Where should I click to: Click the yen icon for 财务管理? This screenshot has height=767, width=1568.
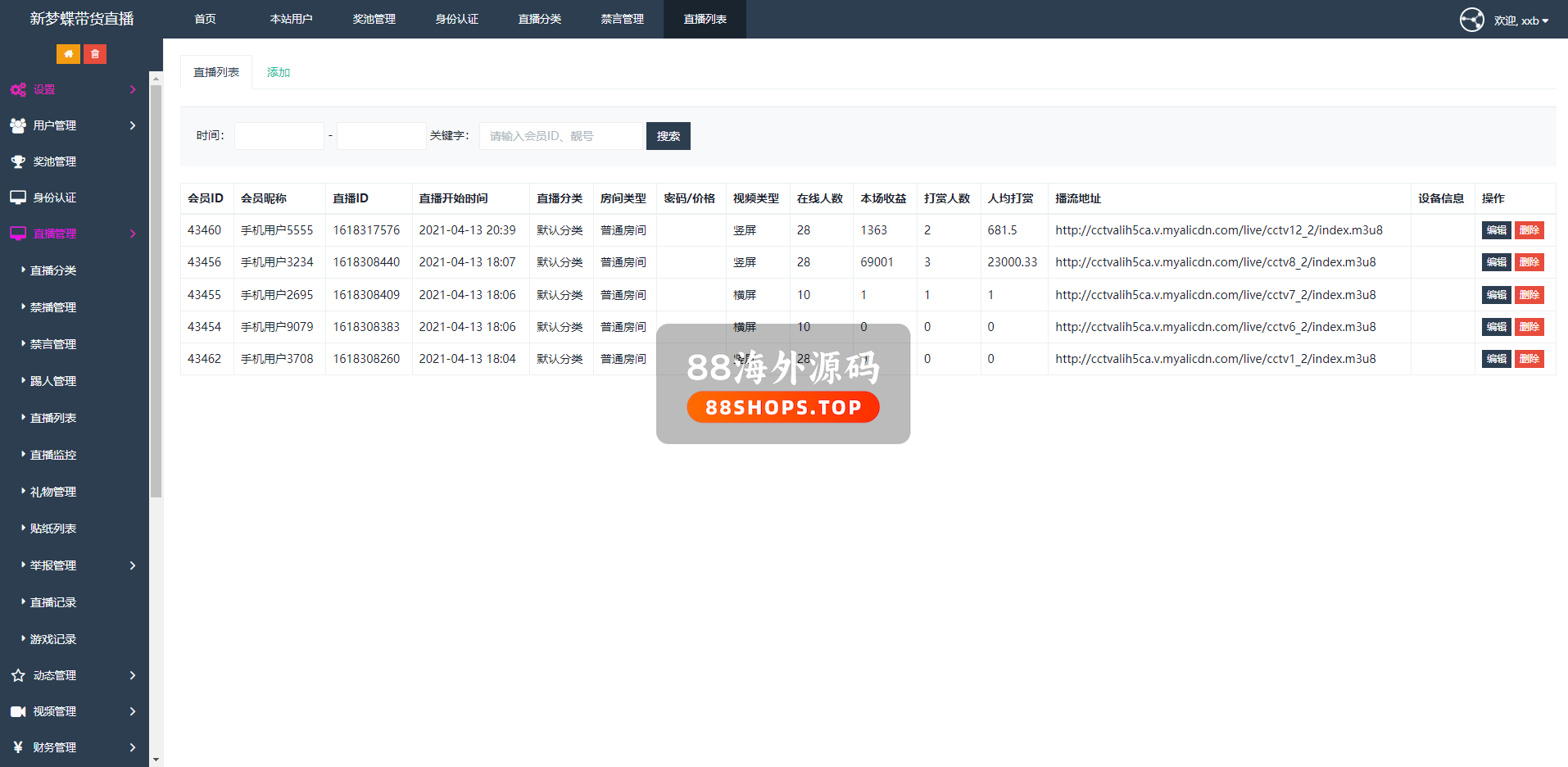click(x=18, y=747)
